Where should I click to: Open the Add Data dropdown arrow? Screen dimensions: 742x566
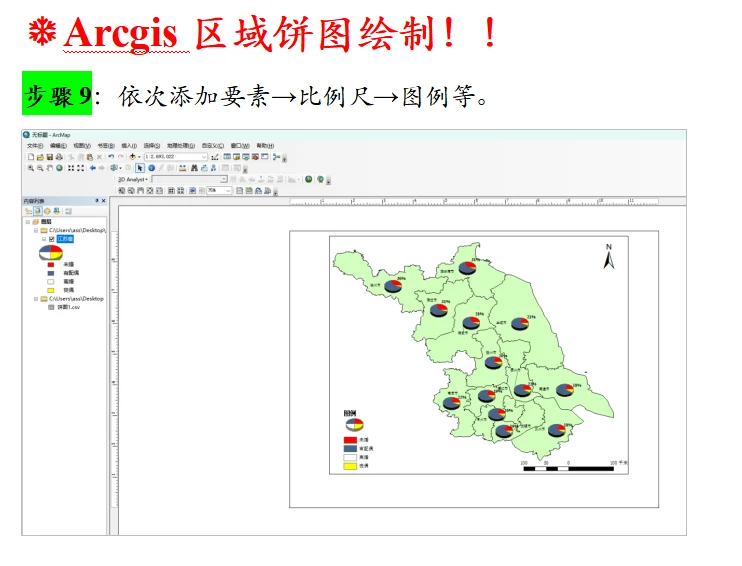[x=139, y=157]
